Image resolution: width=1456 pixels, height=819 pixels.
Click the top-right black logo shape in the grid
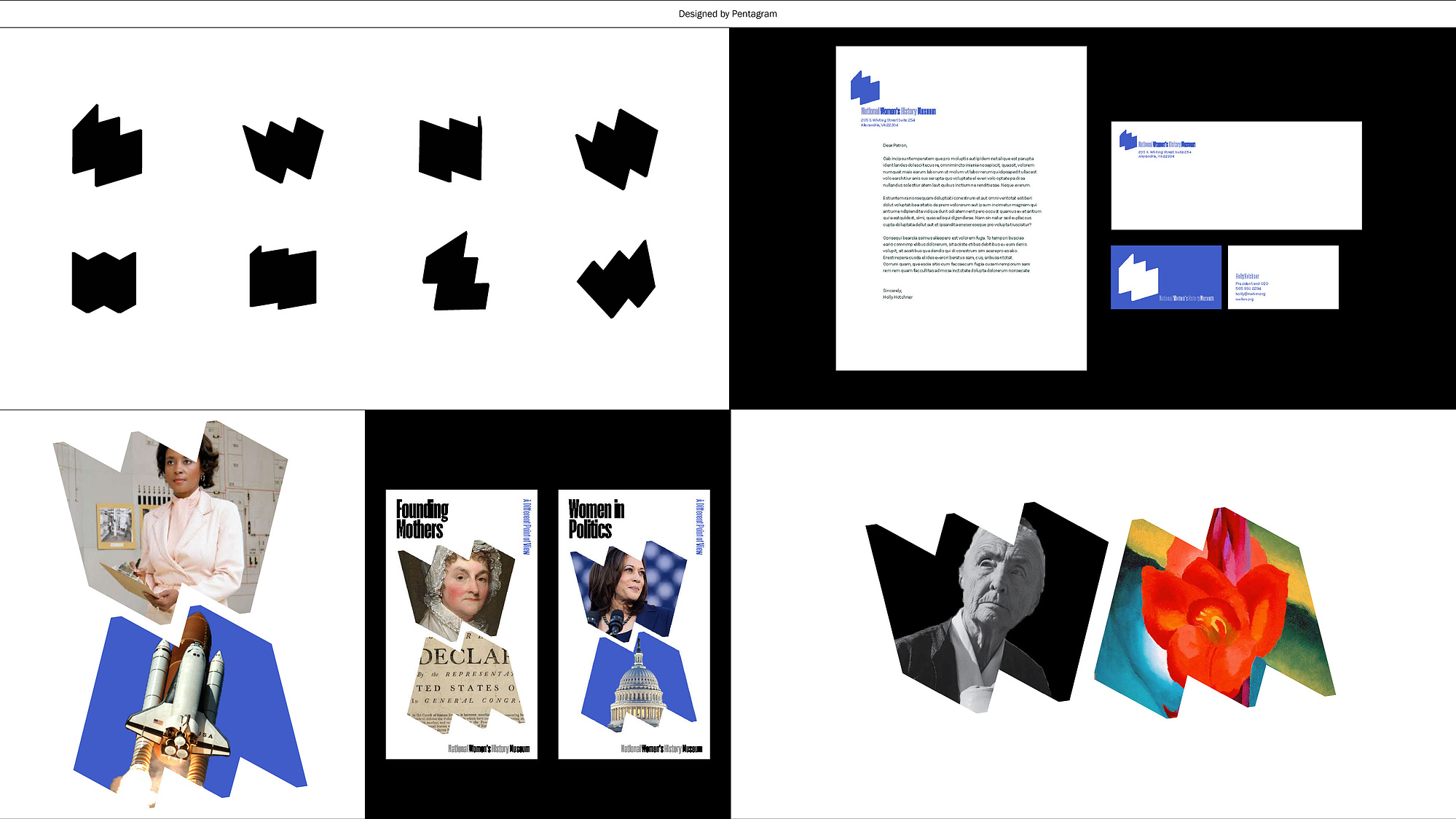pos(617,149)
